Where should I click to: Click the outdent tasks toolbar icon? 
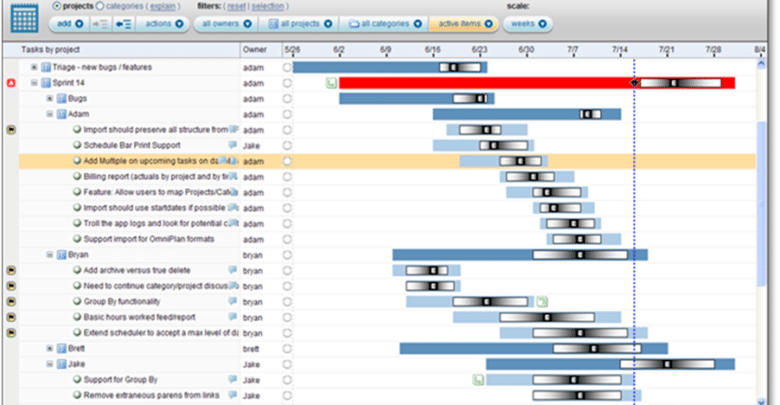(x=123, y=24)
